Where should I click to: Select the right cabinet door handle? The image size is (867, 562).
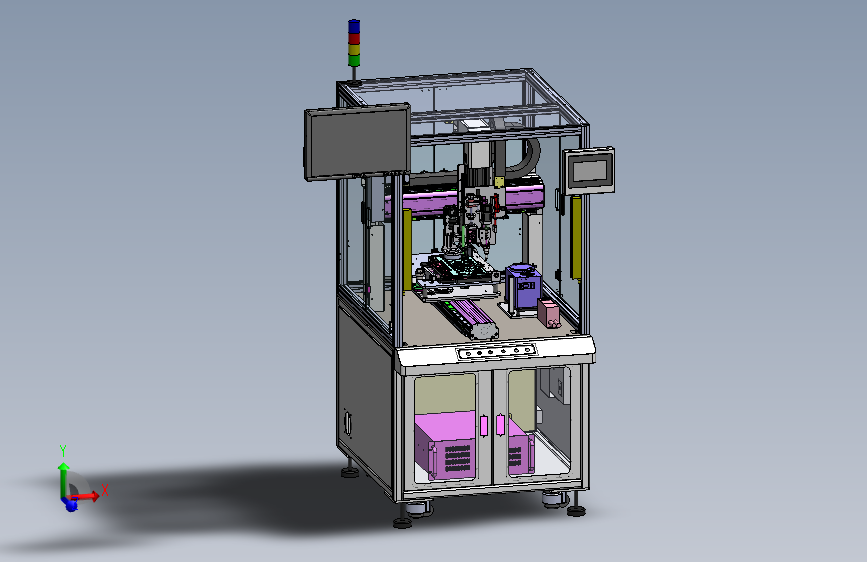coord(500,425)
